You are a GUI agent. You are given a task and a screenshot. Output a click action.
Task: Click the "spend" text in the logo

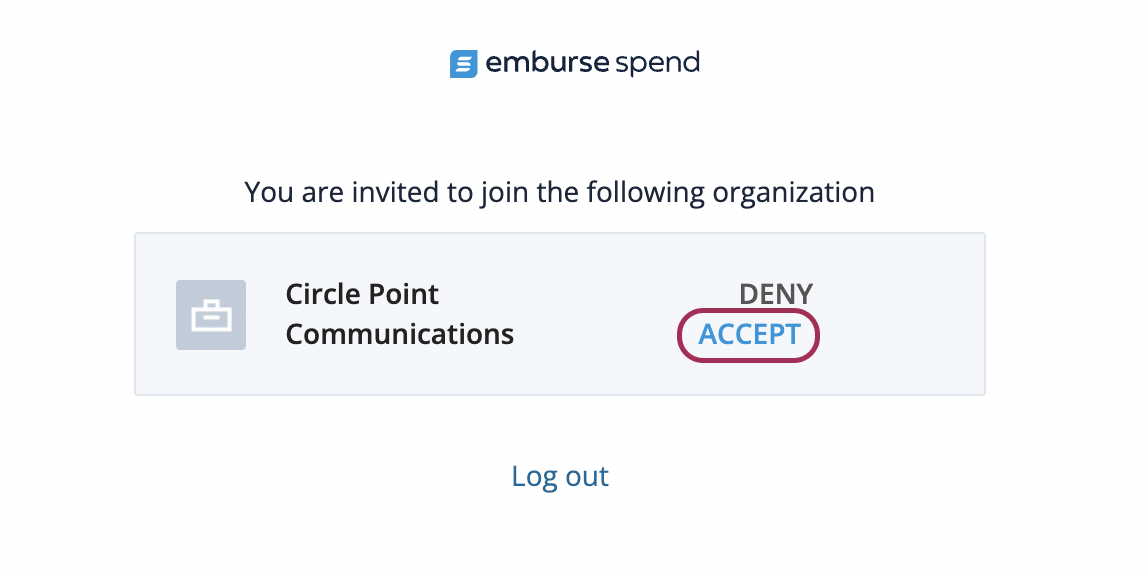[x=657, y=64]
